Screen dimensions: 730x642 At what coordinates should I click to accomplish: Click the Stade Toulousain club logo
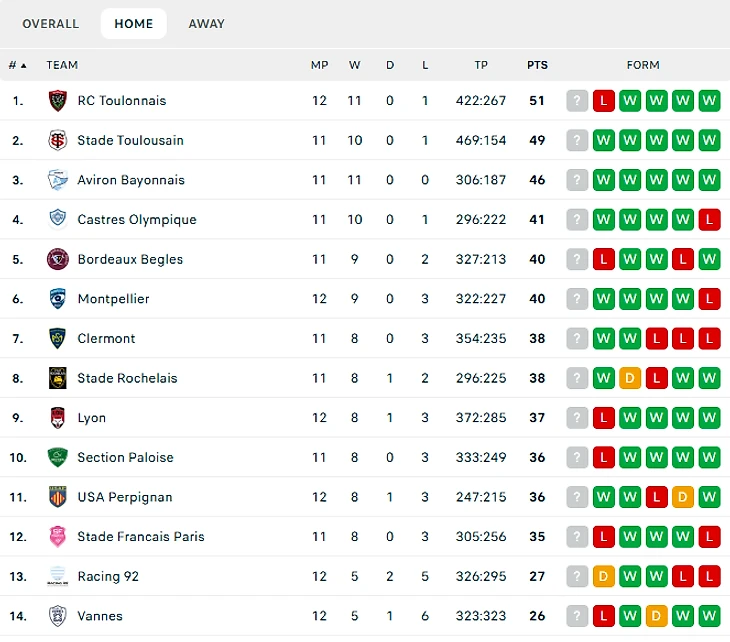coord(58,140)
